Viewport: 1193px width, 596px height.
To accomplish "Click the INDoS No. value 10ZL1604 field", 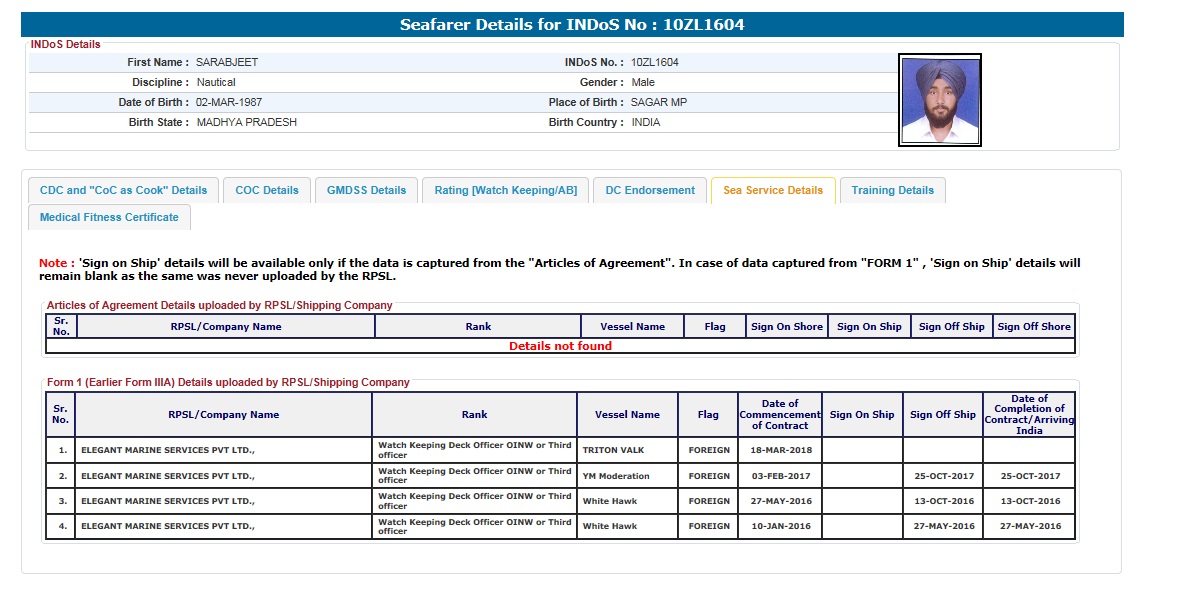I will 654,62.
